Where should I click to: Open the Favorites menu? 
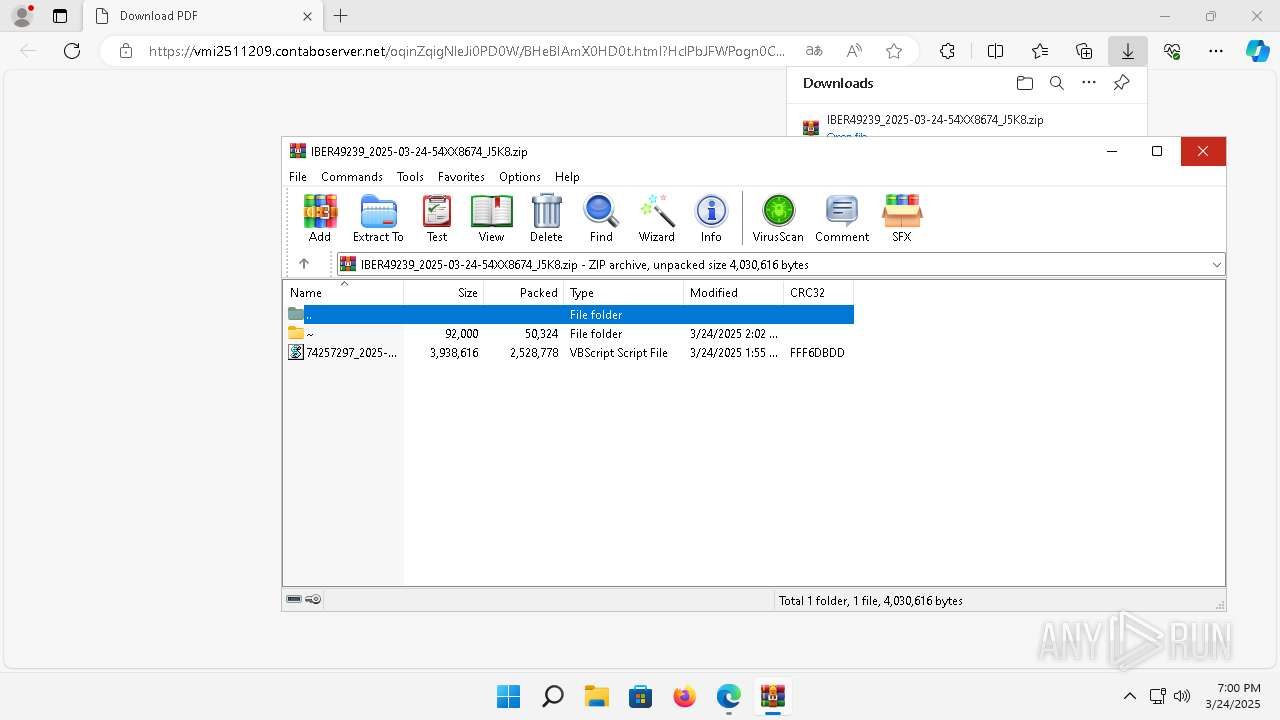461,176
